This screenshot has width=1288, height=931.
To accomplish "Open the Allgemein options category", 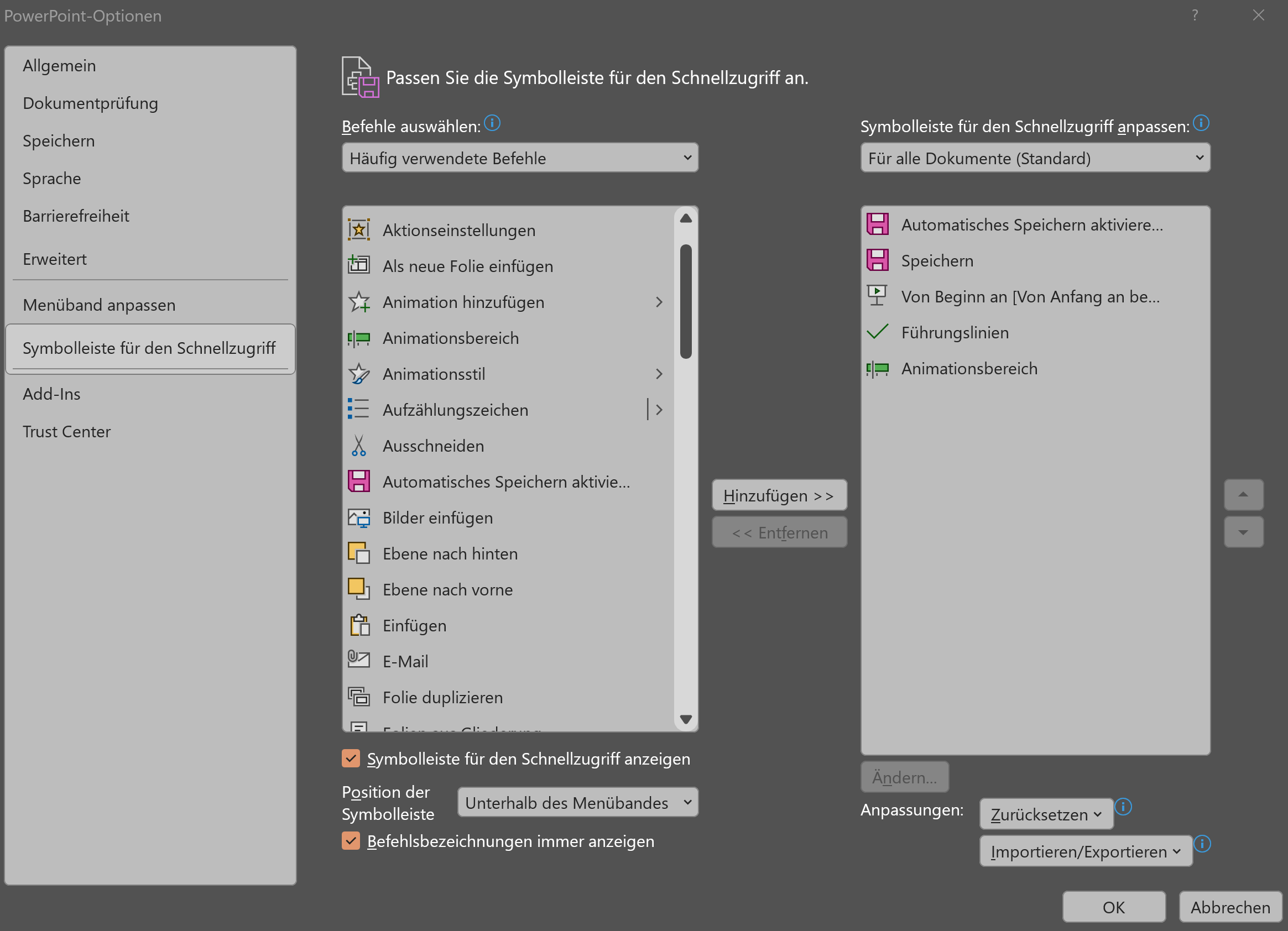I will (150, 66).
